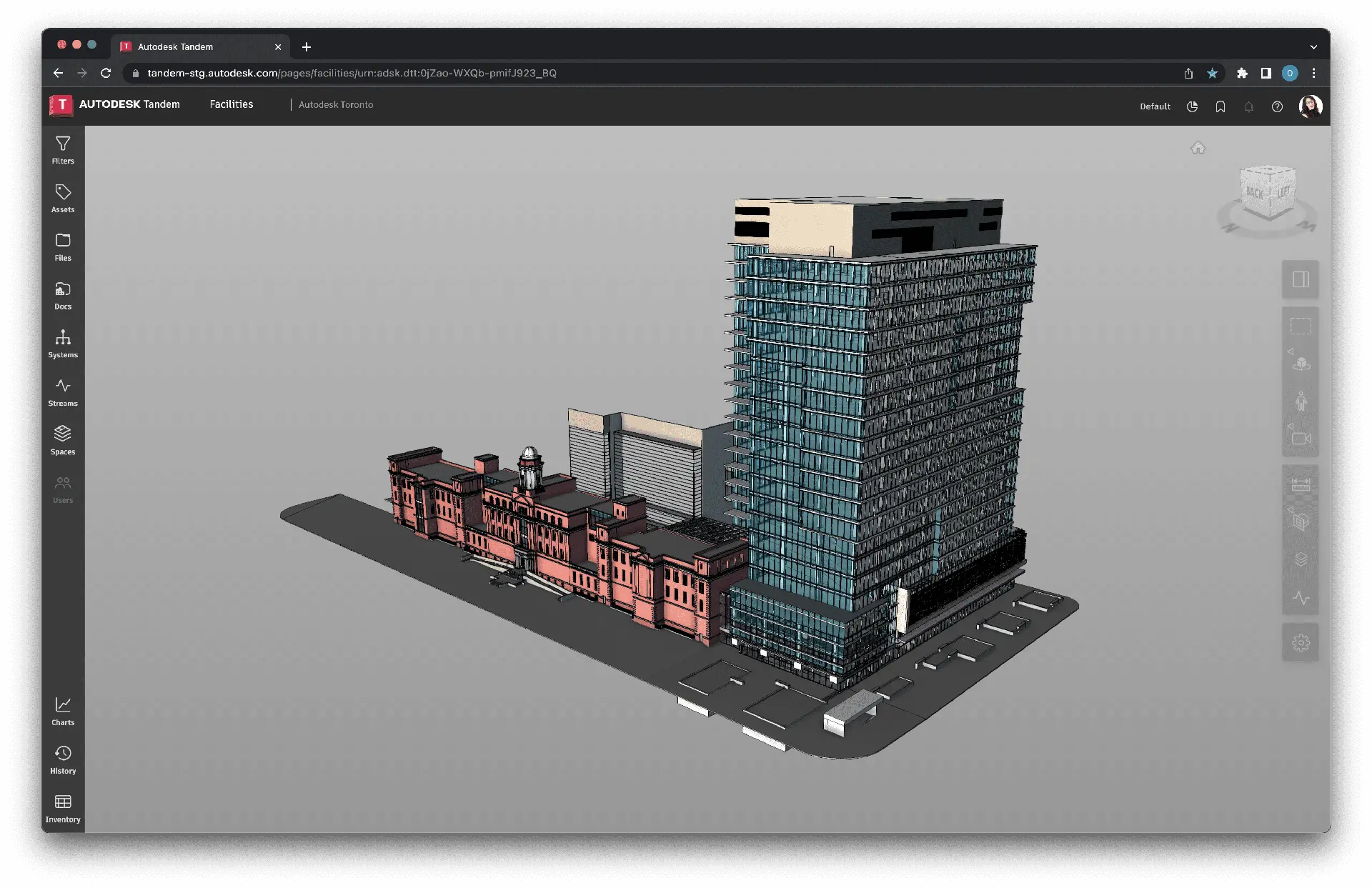Open the Facilities menu
The width and height of the screenshot is (1372, 888).
232,104
